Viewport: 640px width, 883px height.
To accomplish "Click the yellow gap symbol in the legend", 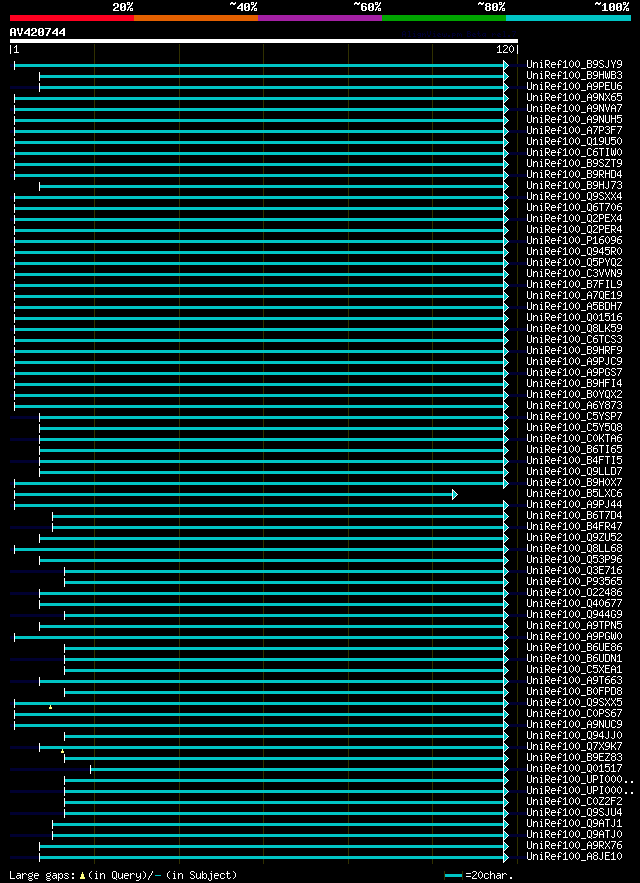I will coord(82,875).
